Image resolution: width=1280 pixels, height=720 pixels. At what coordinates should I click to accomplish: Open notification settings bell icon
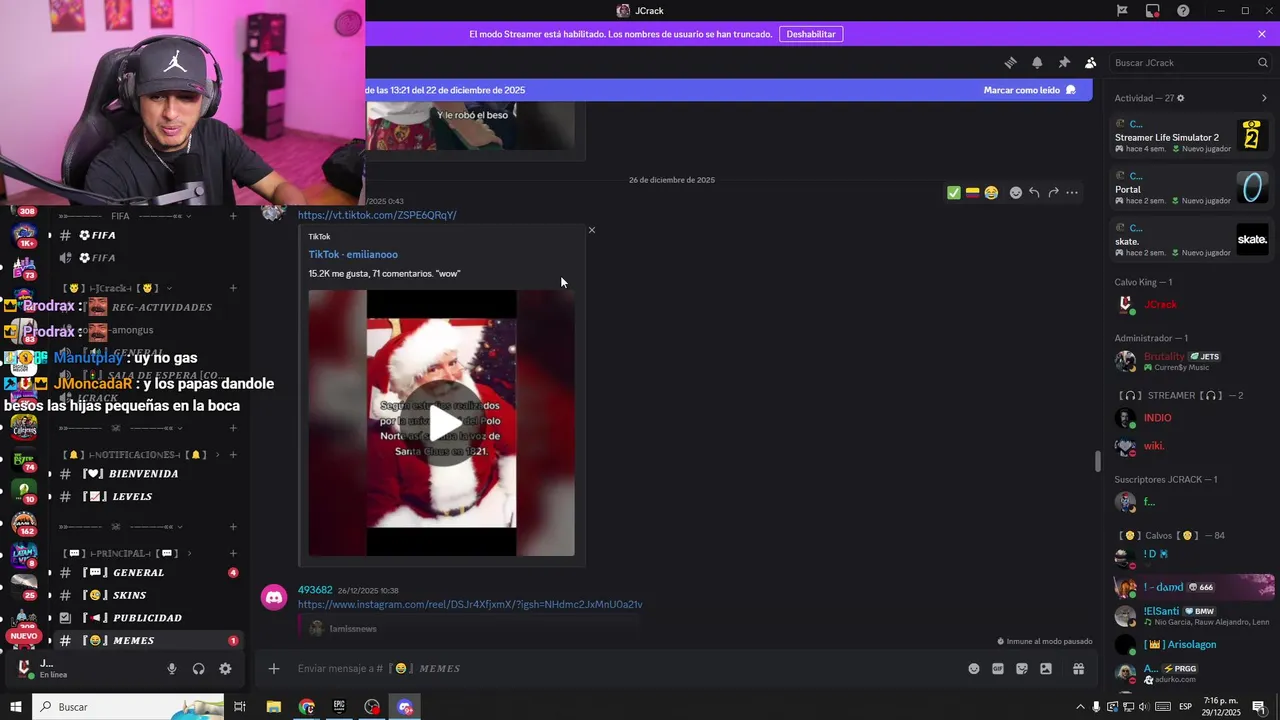coord(1037,62)
